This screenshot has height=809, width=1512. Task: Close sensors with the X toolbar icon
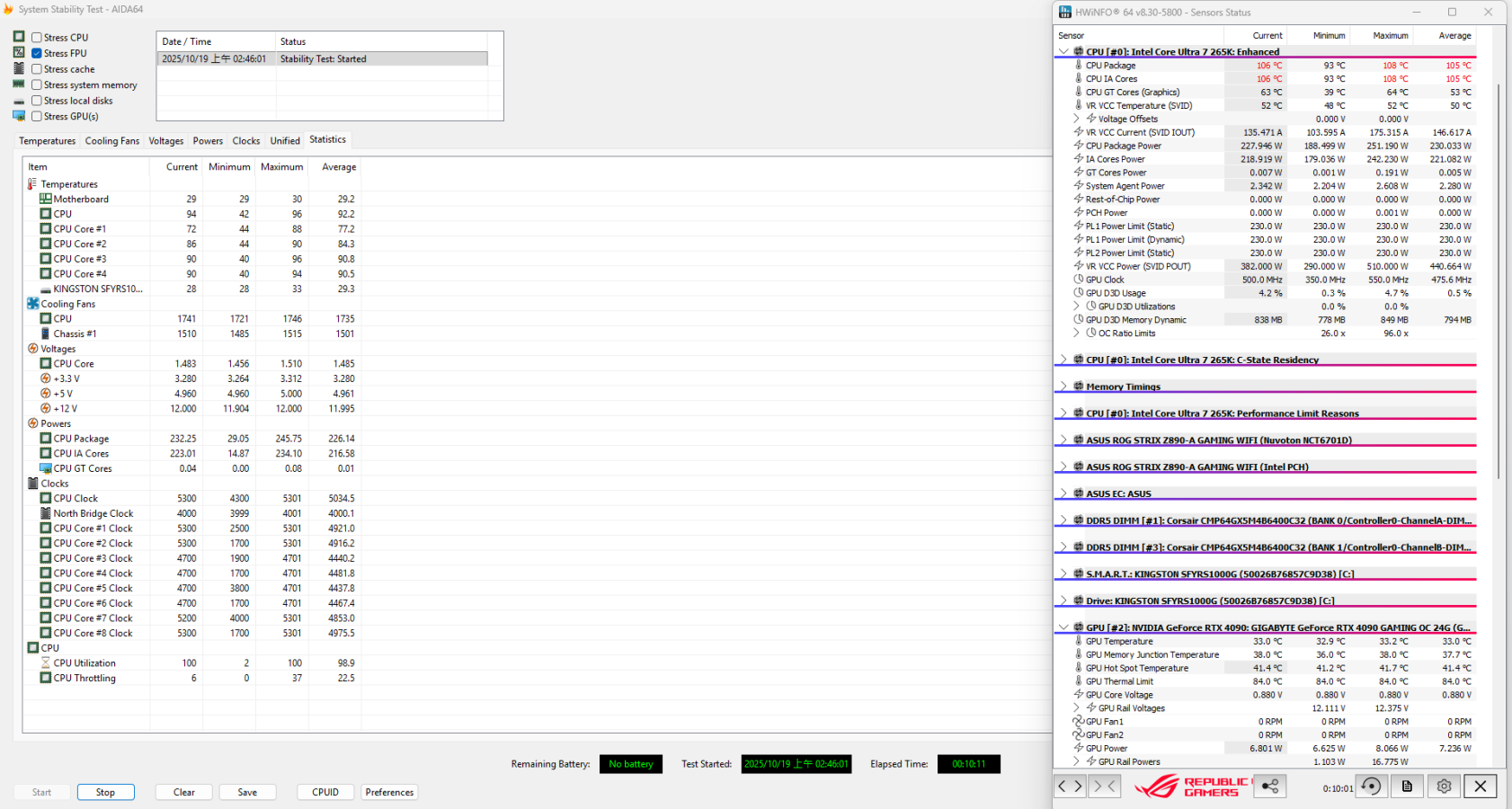click(x=1480, y=787)
